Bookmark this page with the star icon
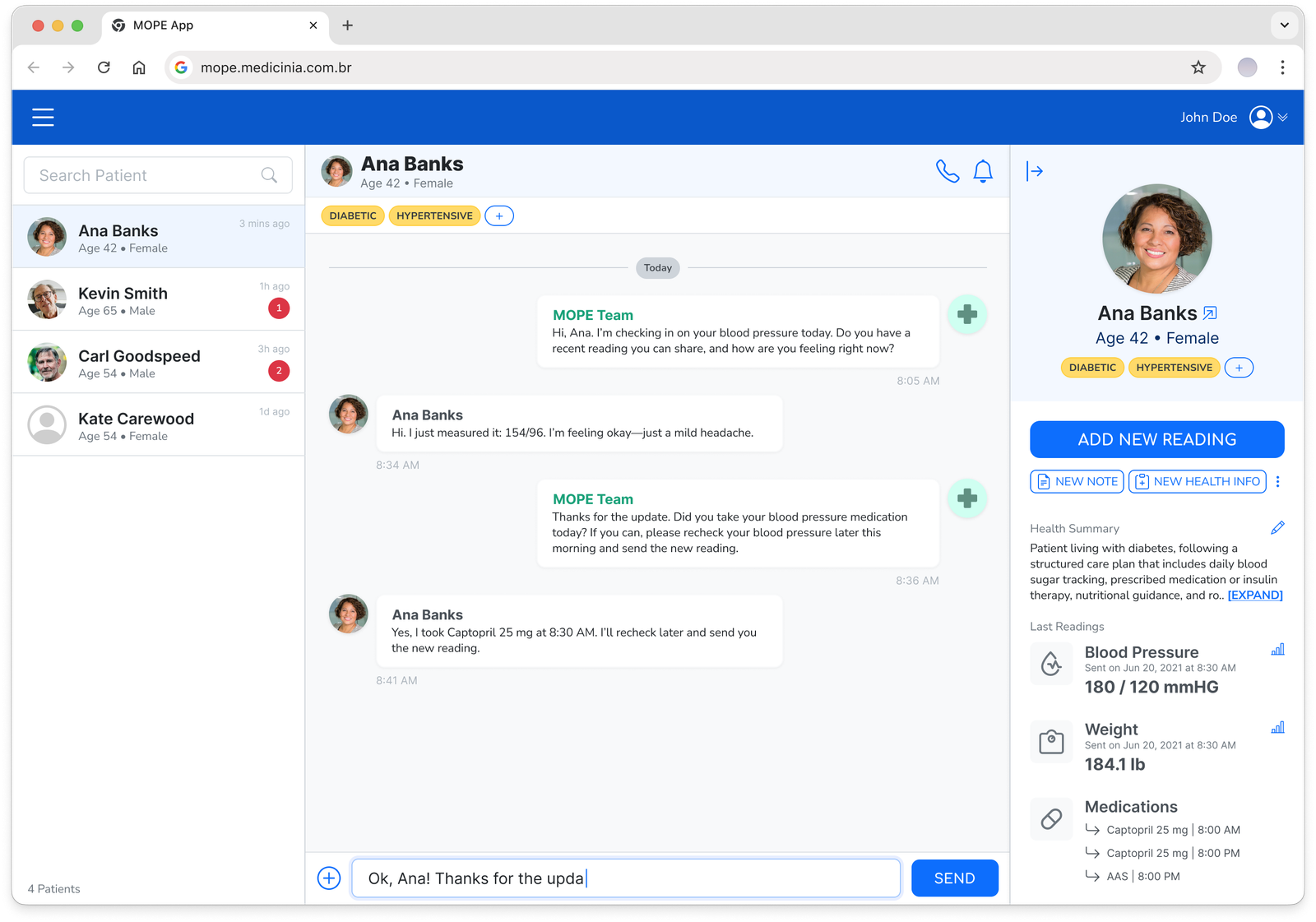Image resolution: width=1316 pixels, height=922 pixels. click(x=1198, y=67)
